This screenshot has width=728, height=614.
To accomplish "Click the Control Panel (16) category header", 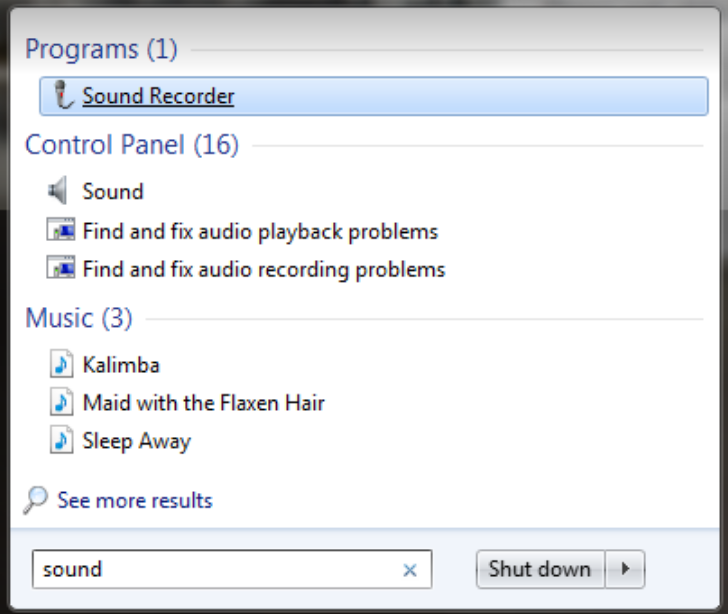I will pyautogui.click(x=132, y=145).
